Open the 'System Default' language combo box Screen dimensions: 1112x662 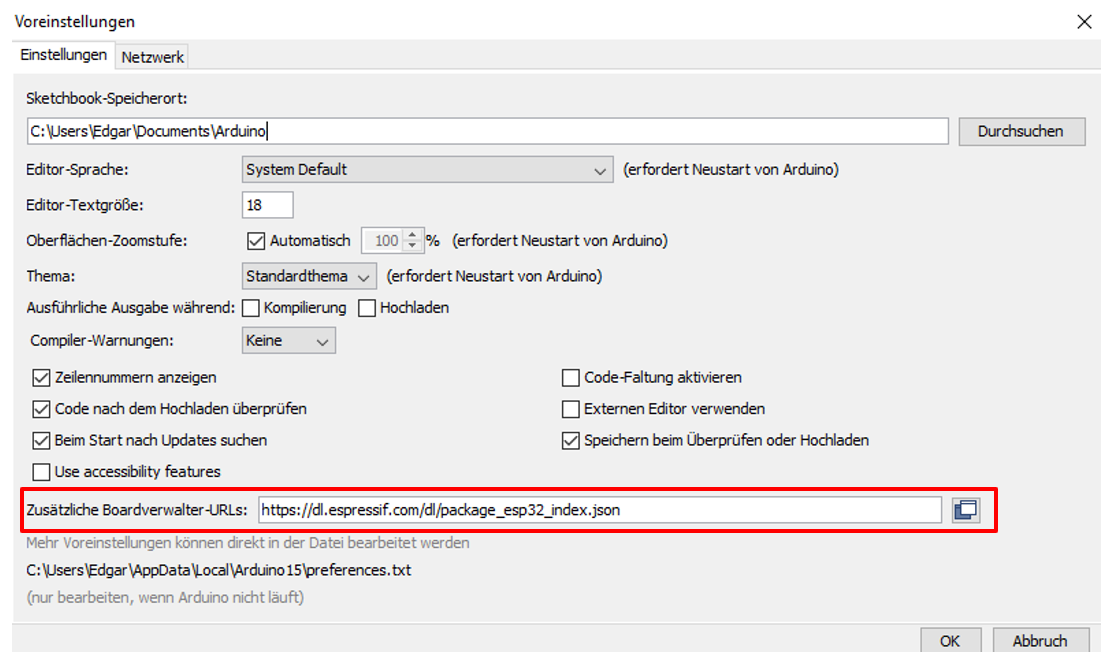point(420,169)
